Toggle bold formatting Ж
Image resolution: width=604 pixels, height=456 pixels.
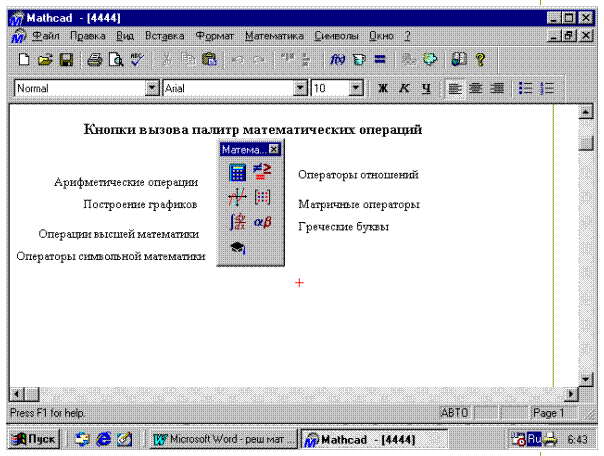pyautogui.click(x=383, y=88)
